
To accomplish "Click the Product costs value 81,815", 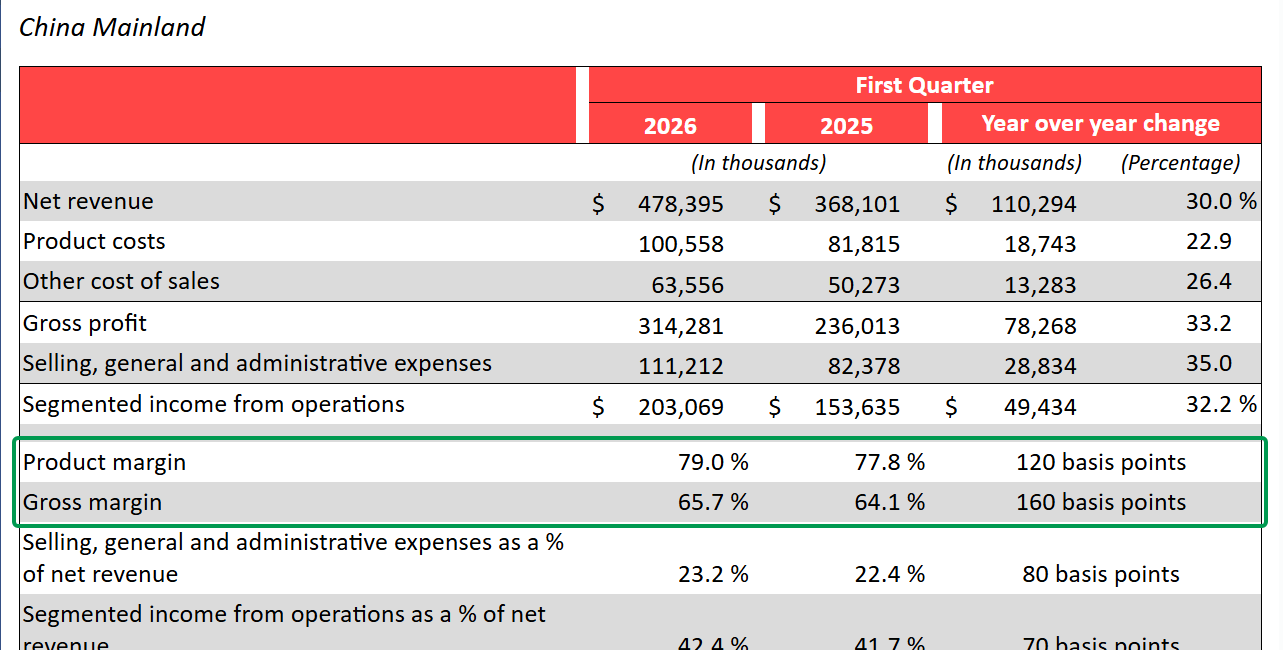I will (x=864, y=244).
